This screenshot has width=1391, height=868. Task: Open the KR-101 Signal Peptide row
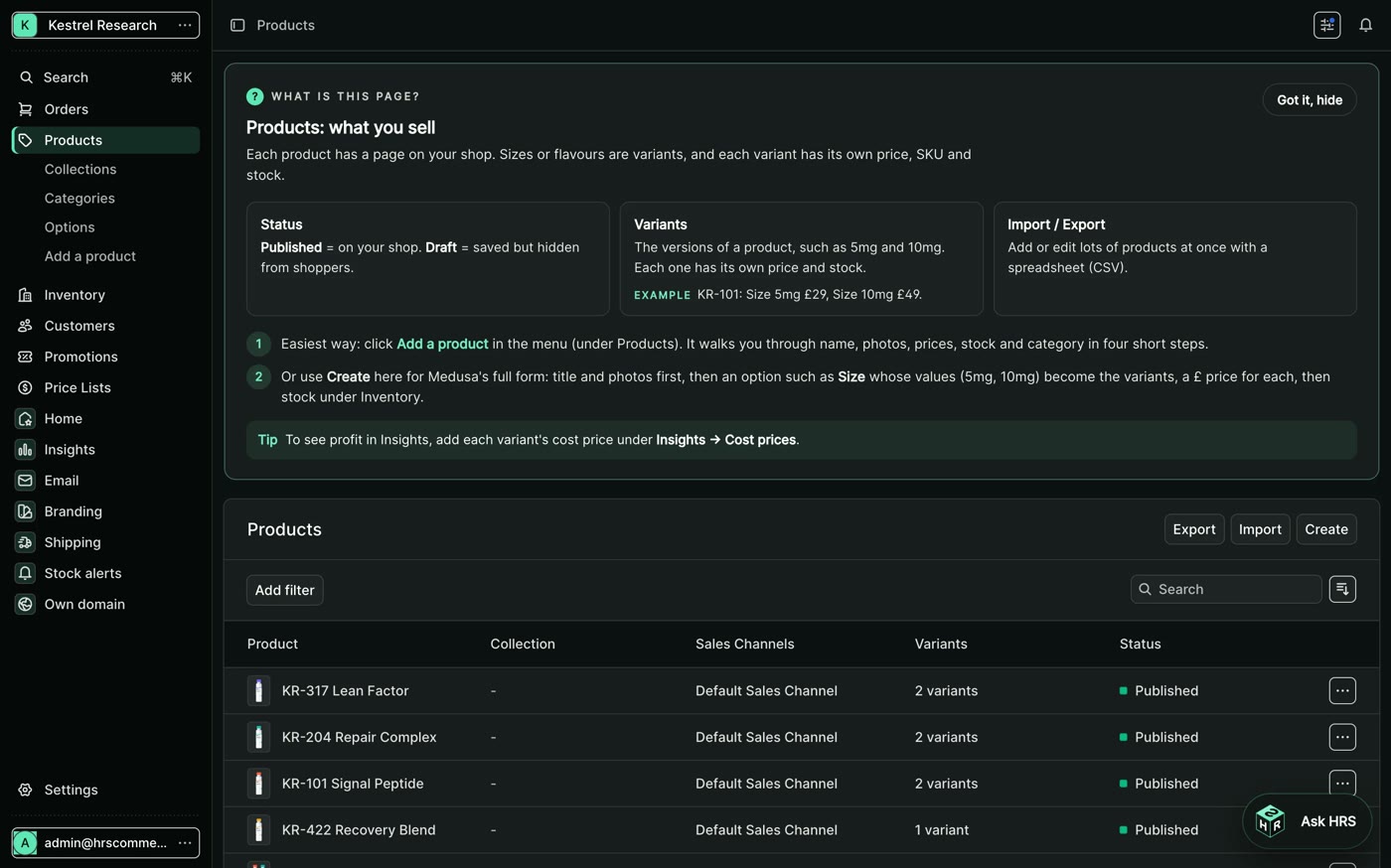tap(801, 784)
